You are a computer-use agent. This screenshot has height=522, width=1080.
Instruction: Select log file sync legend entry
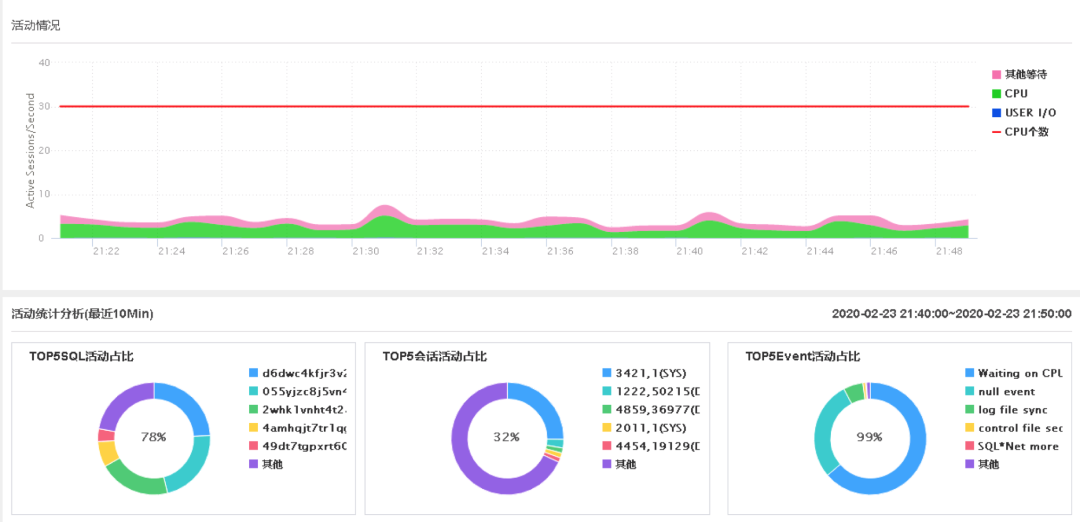click(1006, 410)
